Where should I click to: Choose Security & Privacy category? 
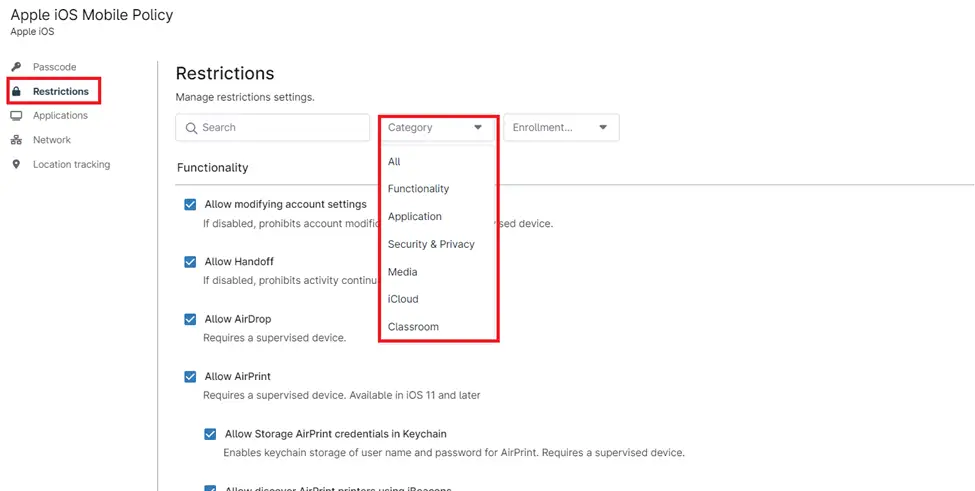pos(431,244)
